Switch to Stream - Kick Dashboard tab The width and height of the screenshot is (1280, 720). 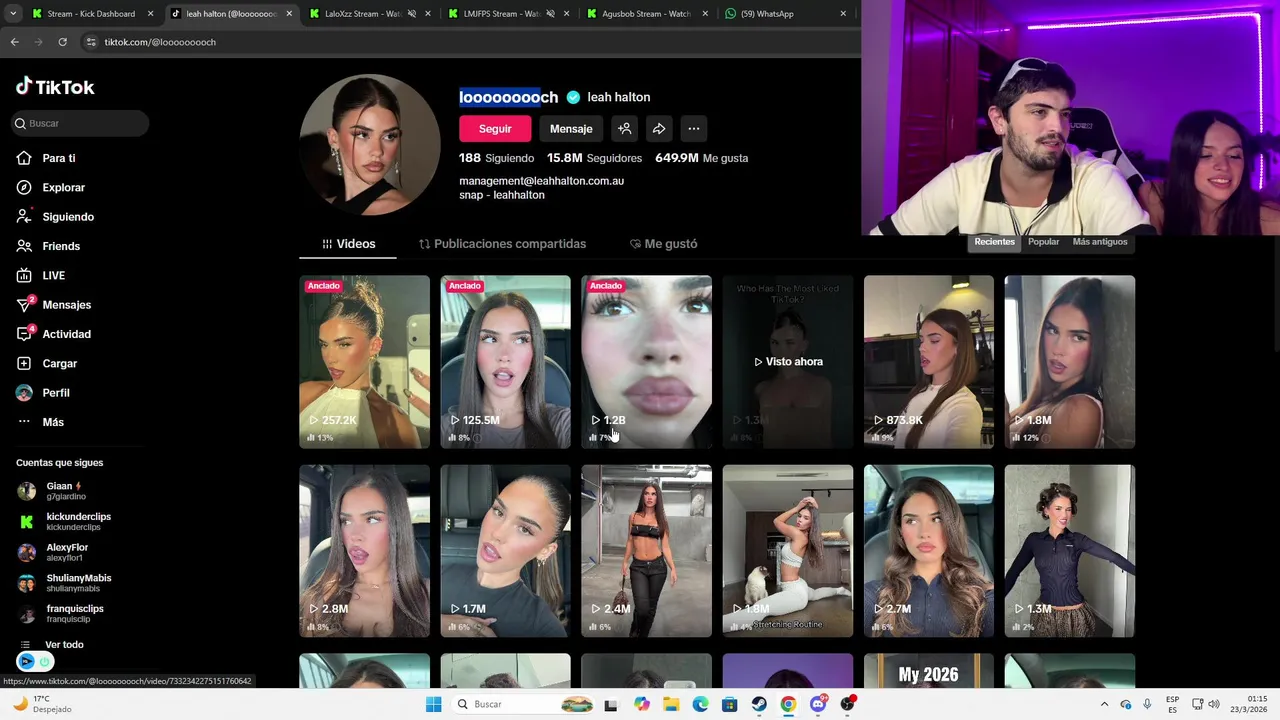[92, 14]
